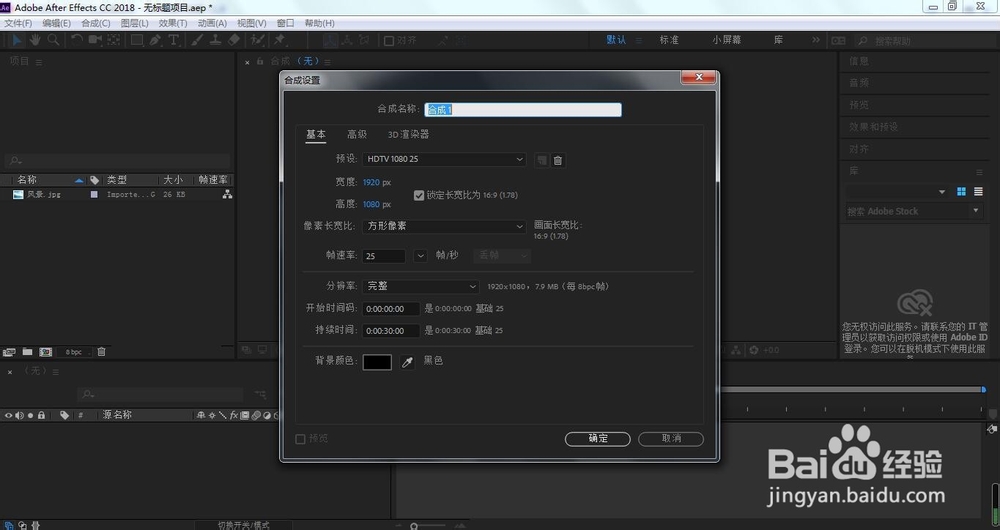
Task: Switch to the 标准 workspace
Action: (x=669, y=40)
